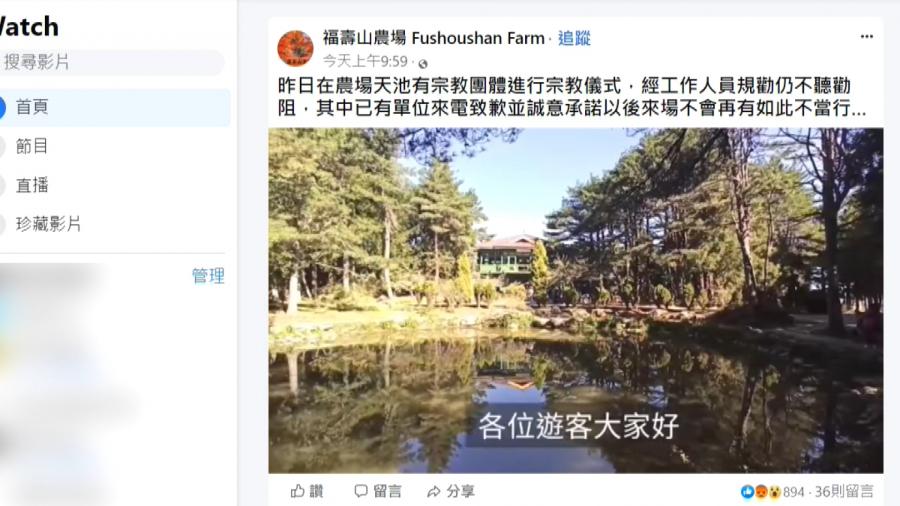Play the Fushoushan Farm pond video
This screenshot has height=506, width=900.
(x=576, y=300)
